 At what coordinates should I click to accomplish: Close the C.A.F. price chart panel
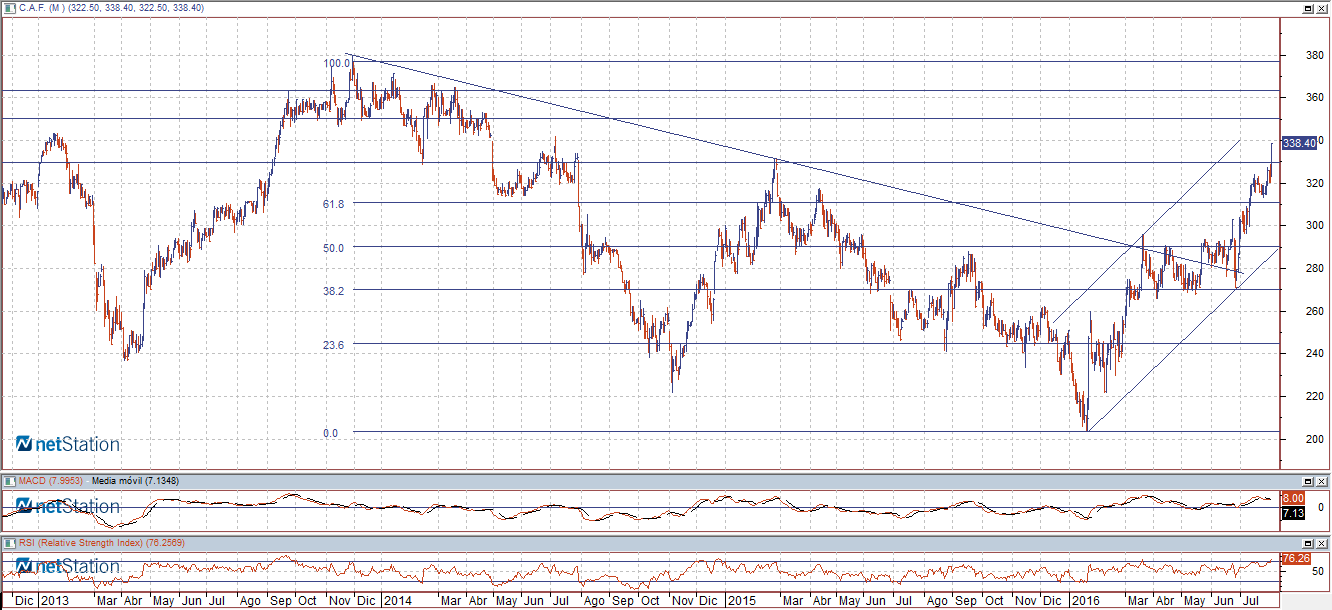pos(1322,7)
